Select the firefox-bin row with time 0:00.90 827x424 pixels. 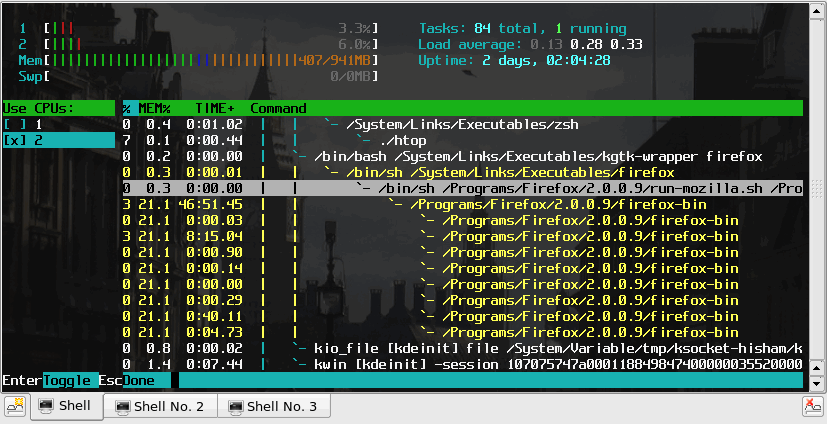click(463, 252)
